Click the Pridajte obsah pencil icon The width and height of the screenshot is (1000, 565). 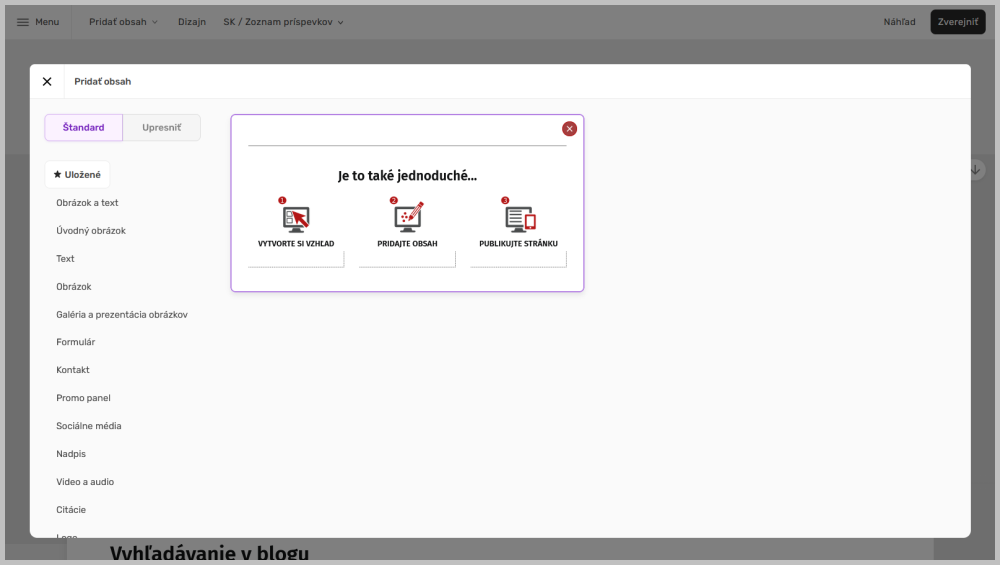pos(407,217)
